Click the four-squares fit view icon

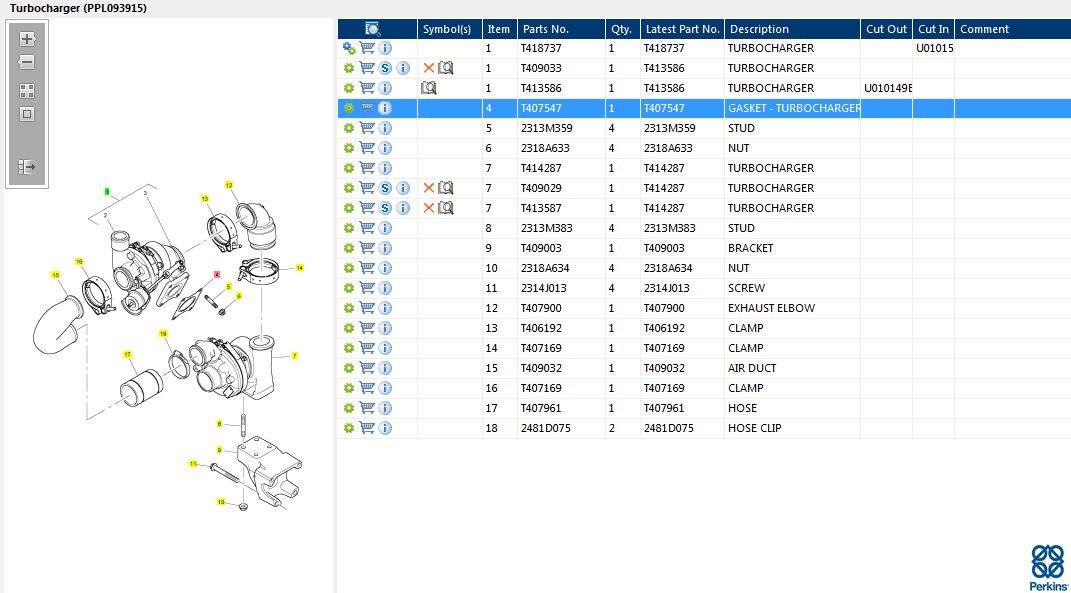(27, 90)
